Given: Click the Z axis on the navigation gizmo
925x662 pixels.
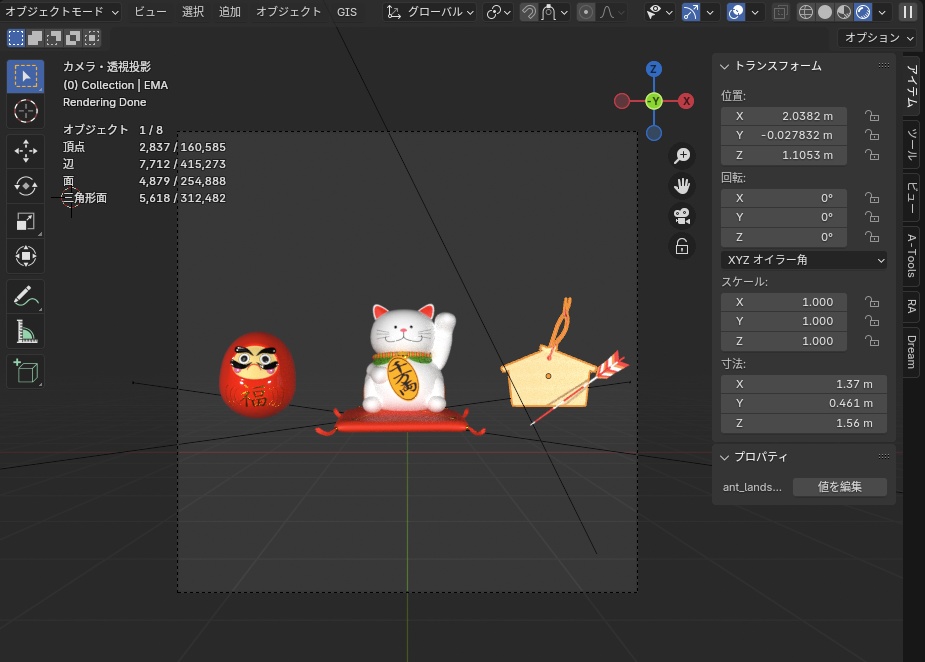Looking at the screenshot, I should point(653,68).
